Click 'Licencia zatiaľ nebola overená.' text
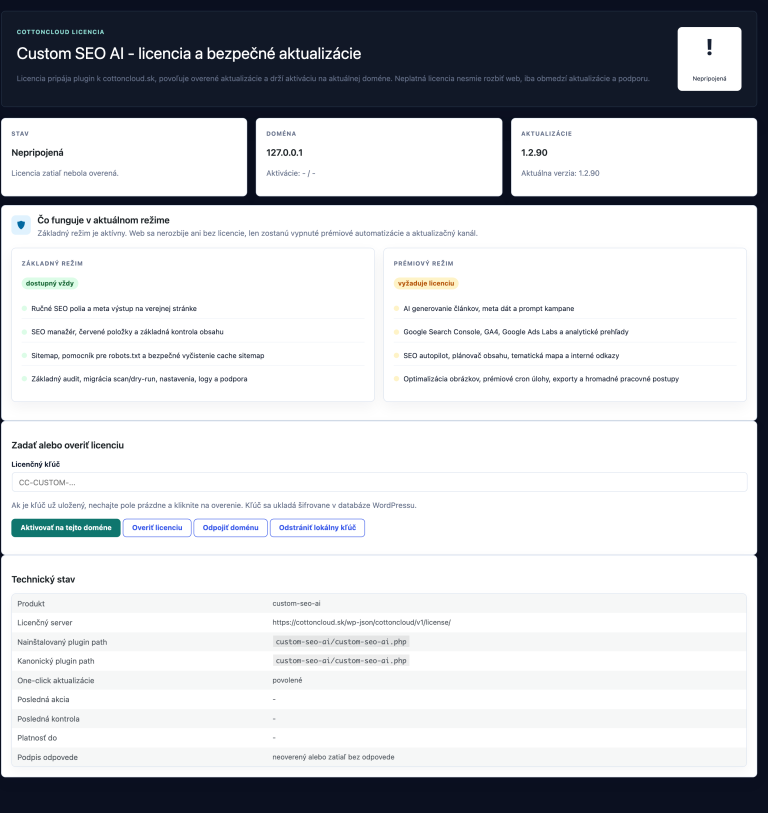The width and height of the screenshot is (768, 813). coord(65,173)
